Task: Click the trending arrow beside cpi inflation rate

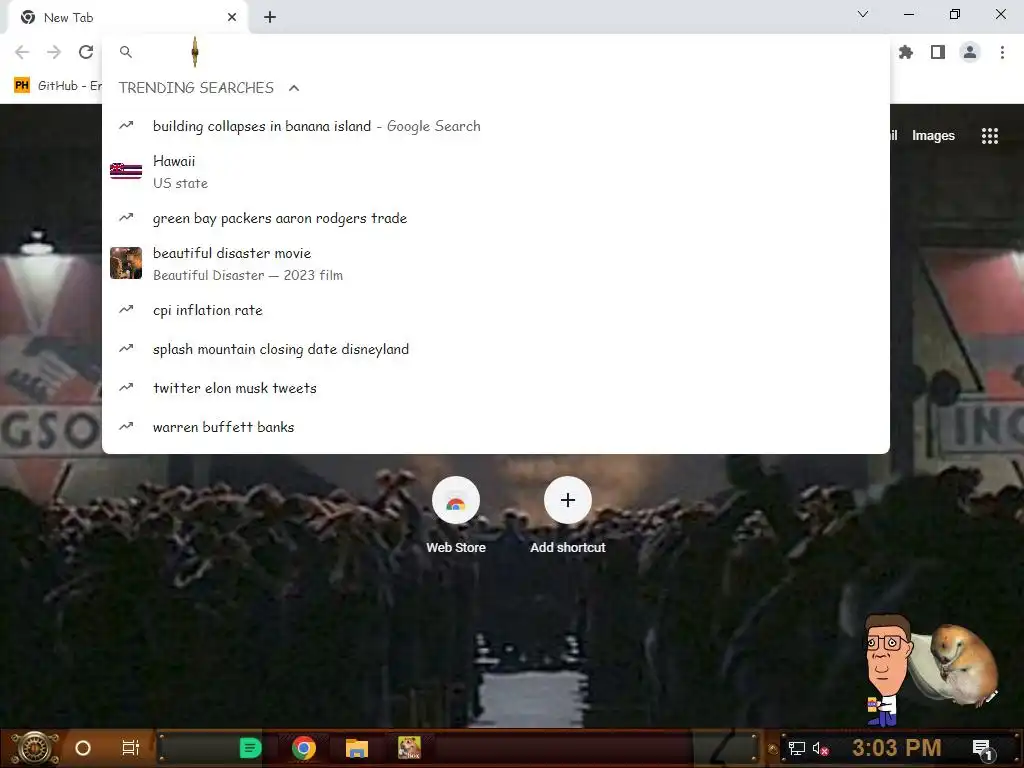Action: pyautogui.click(x=126, y=310)
